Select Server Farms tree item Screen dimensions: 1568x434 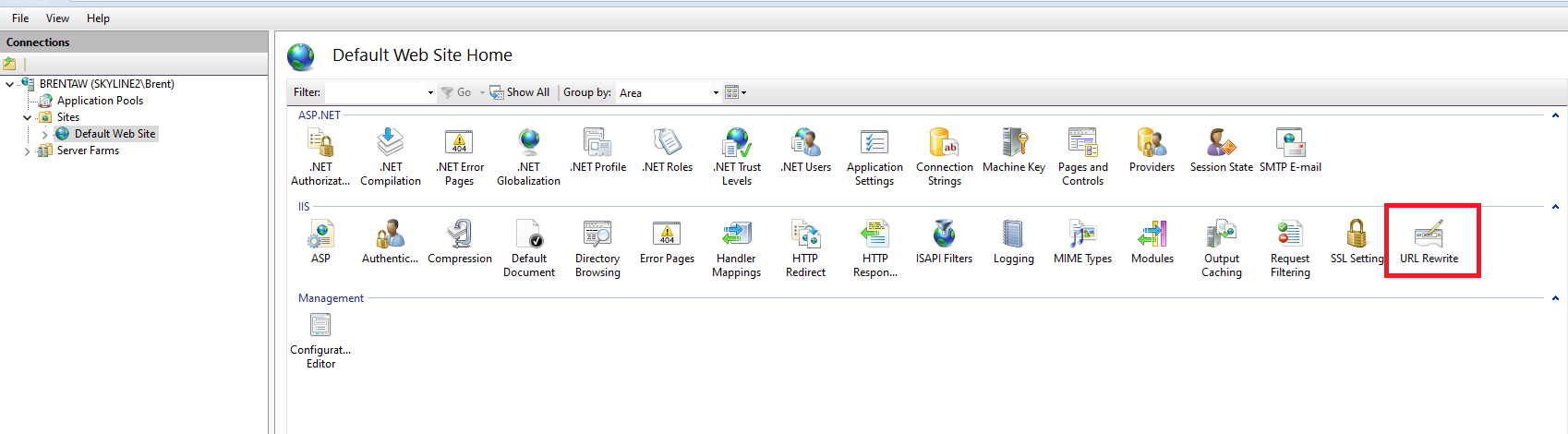click(x=88, y=151)
